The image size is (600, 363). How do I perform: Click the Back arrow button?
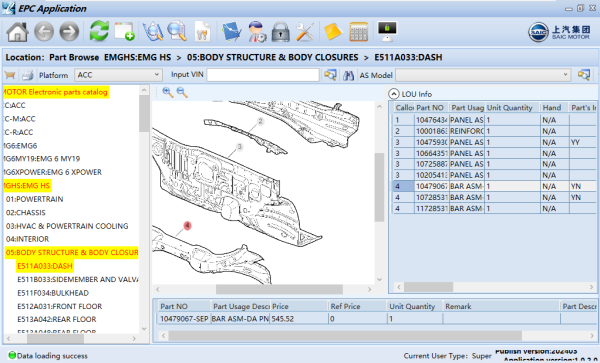tap(44, 32)
